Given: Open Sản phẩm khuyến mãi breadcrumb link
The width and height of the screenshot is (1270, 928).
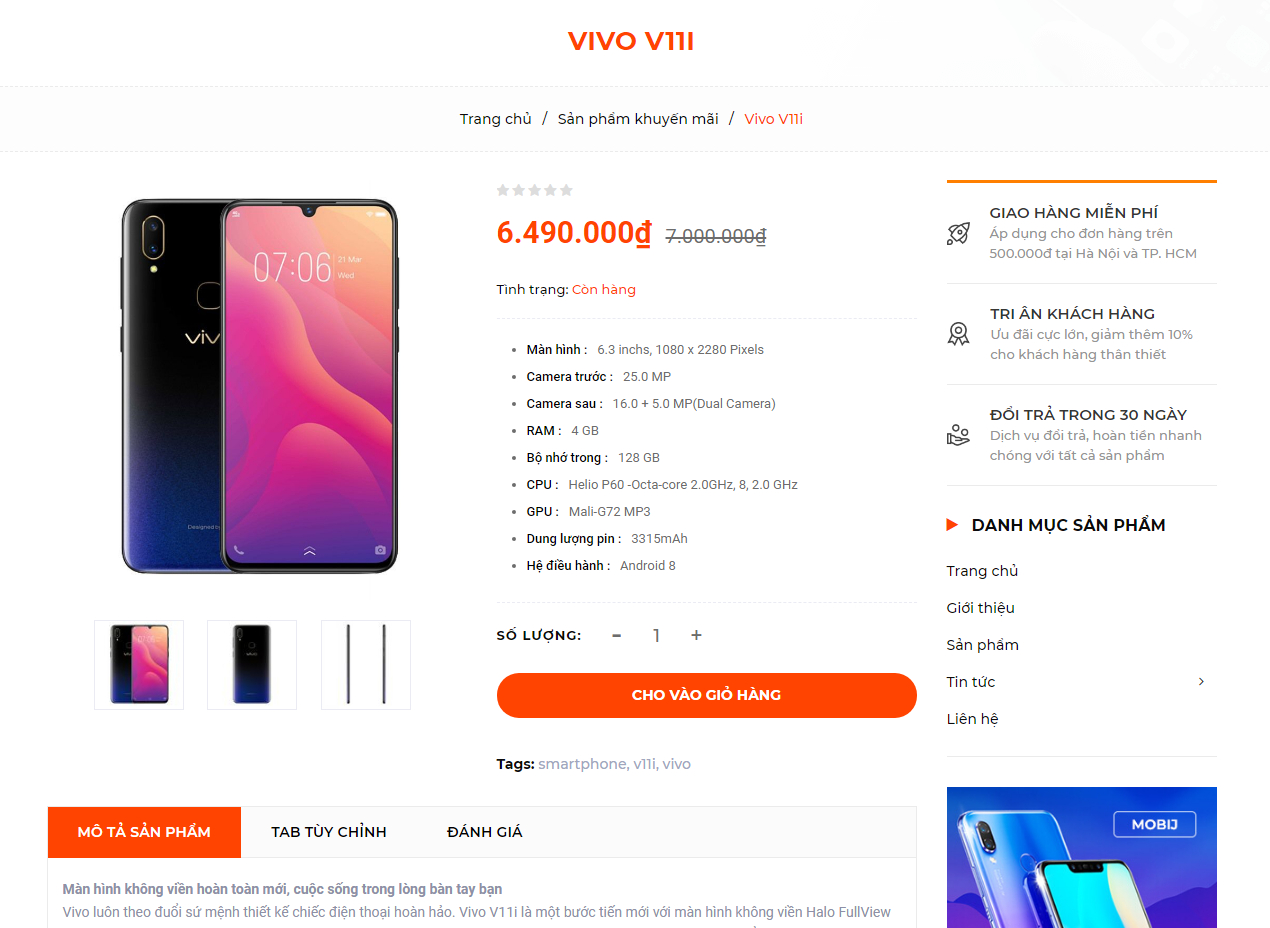Looking at the screenshot, I should (x=638, y=119).
